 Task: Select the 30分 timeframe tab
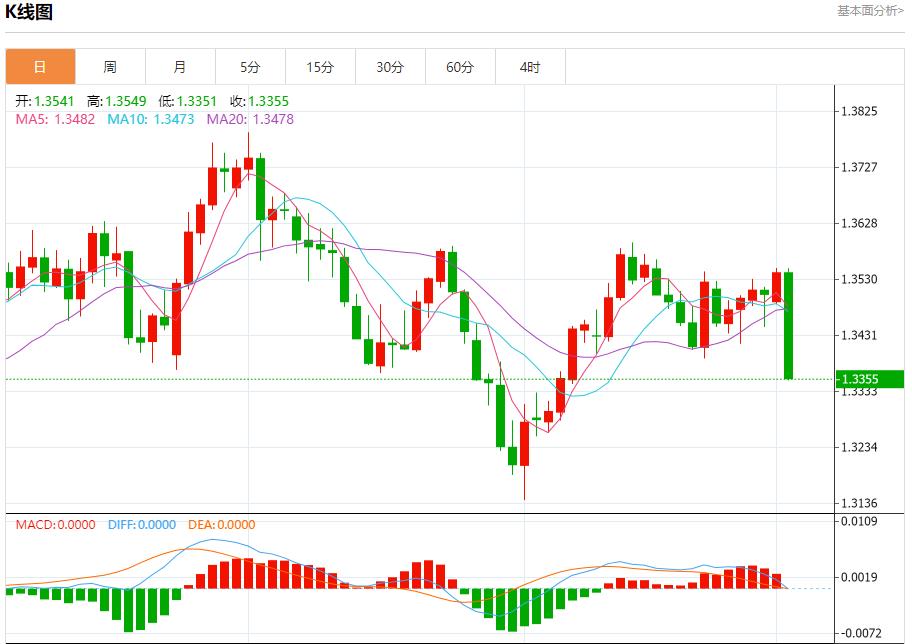[x=390, y=66]
